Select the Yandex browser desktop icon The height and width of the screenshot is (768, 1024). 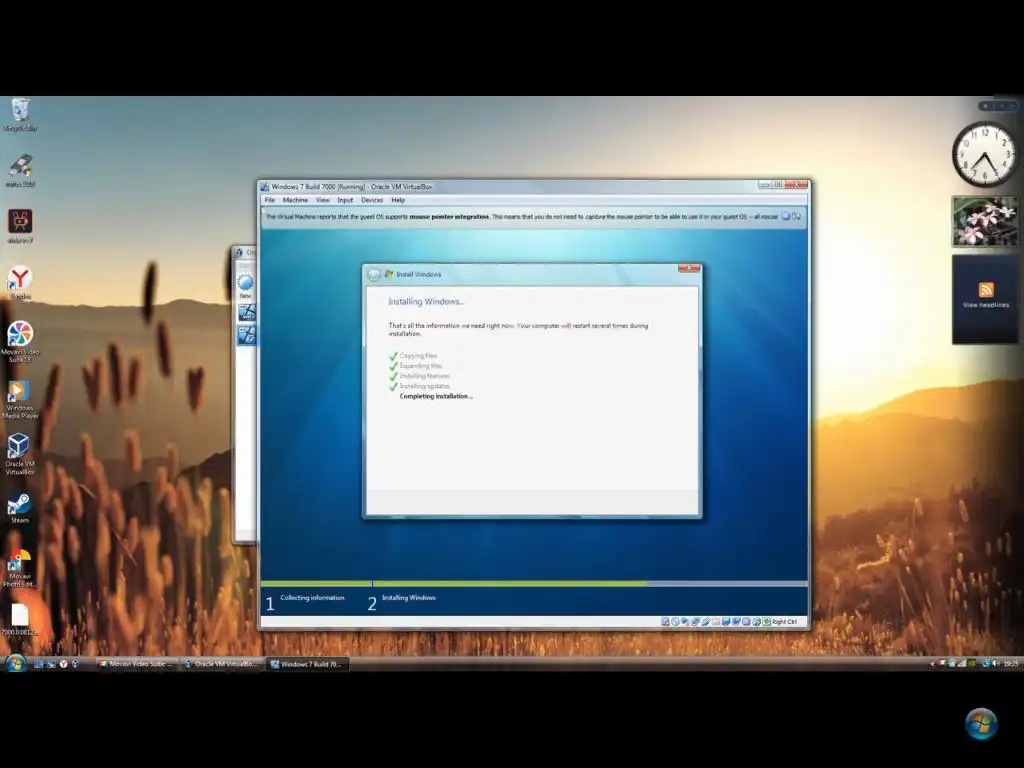pyautogui.click(x=20, y=283)
